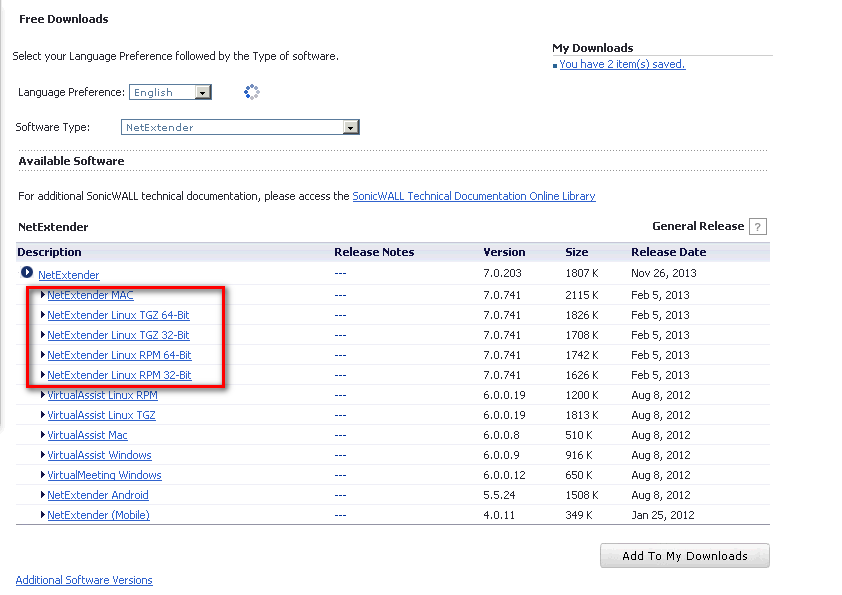Expand the NetExtender MAC row triangle
Screen dimensions: 842x595
click(43, 294)
